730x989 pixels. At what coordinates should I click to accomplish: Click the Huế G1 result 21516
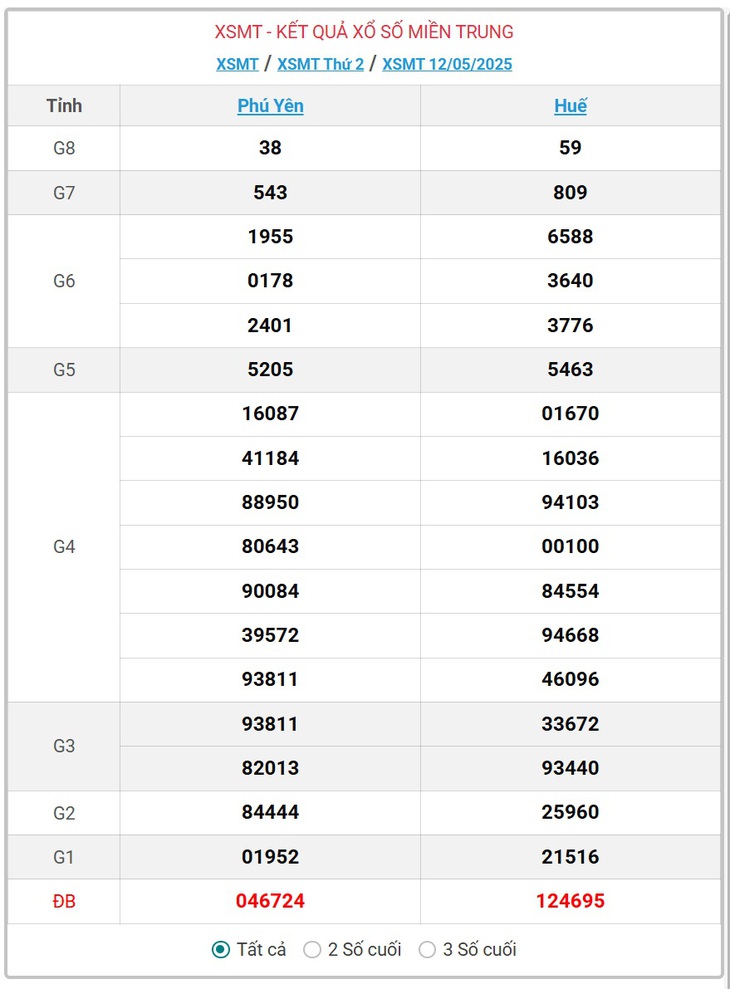click(x=570, y=857)
